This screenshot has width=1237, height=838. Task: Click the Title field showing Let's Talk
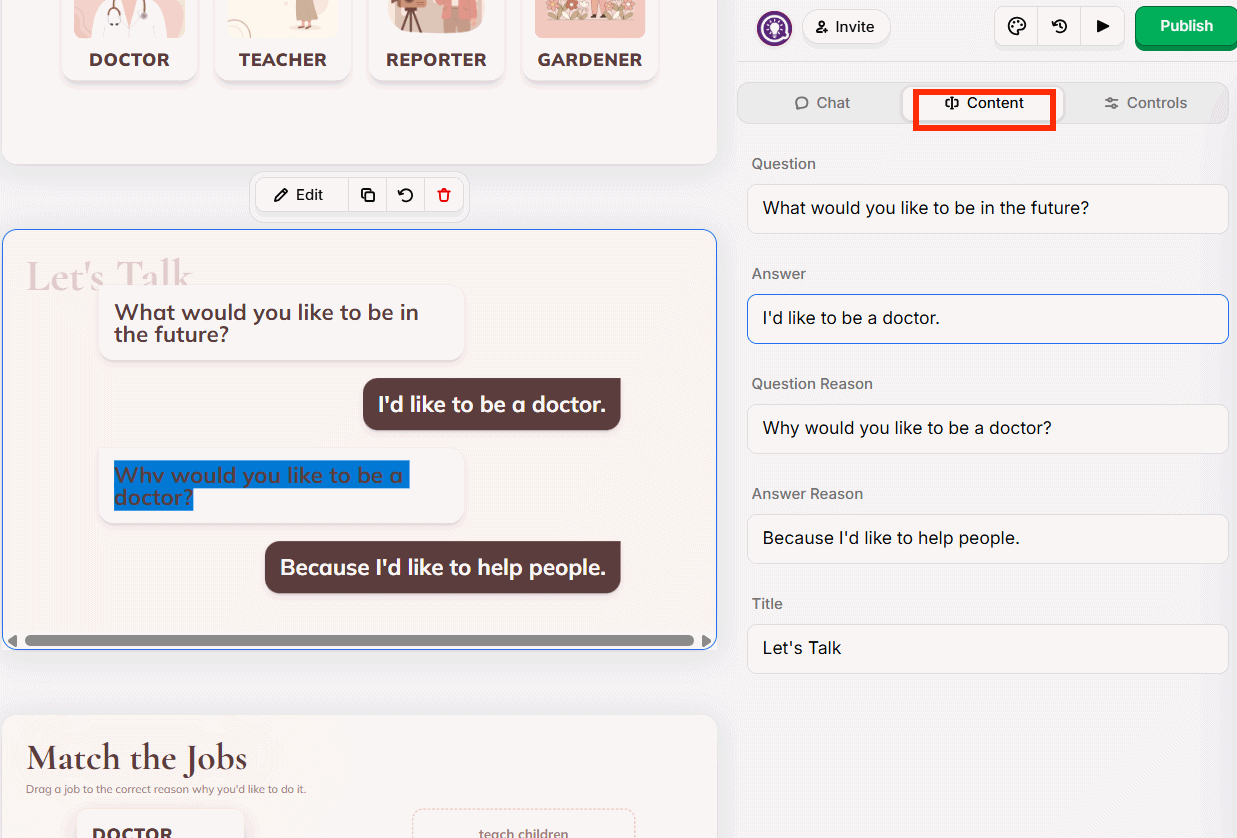tap(987, 648)
